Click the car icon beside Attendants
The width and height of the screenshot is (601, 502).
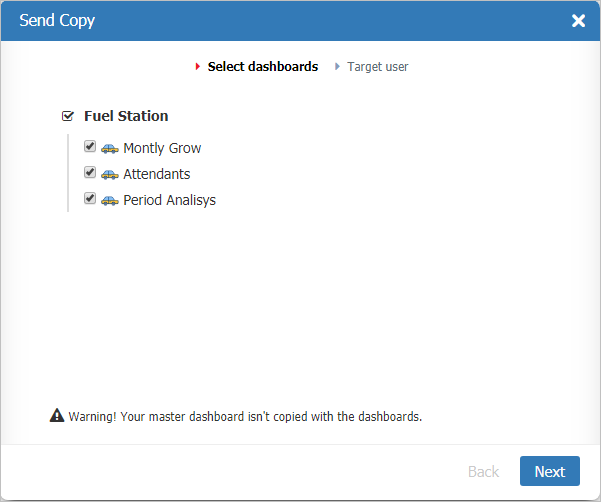110,174
